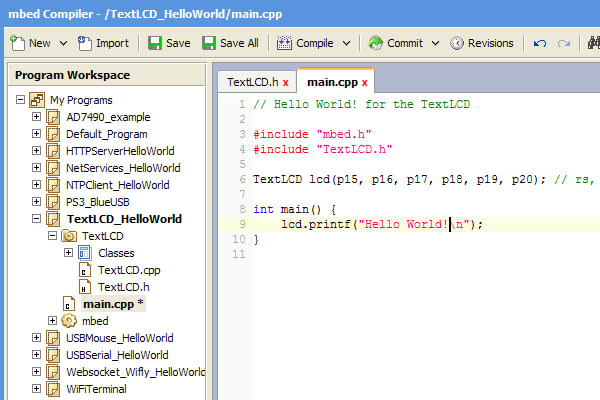Open the Compile dropdown arrow
This screenshot has height=400, width=600.
[347, 43]
